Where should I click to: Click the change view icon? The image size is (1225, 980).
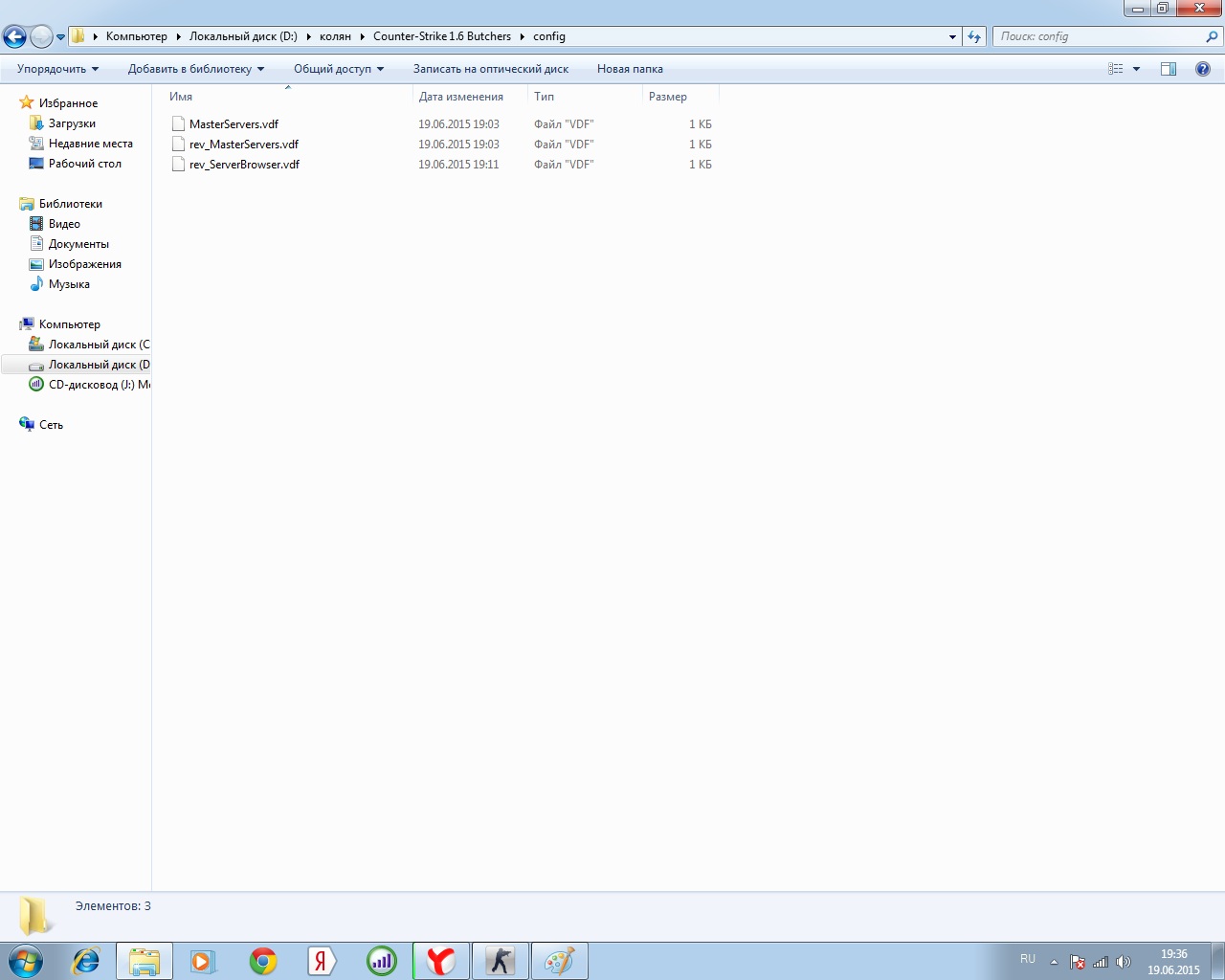click(x=1116, y=69)
